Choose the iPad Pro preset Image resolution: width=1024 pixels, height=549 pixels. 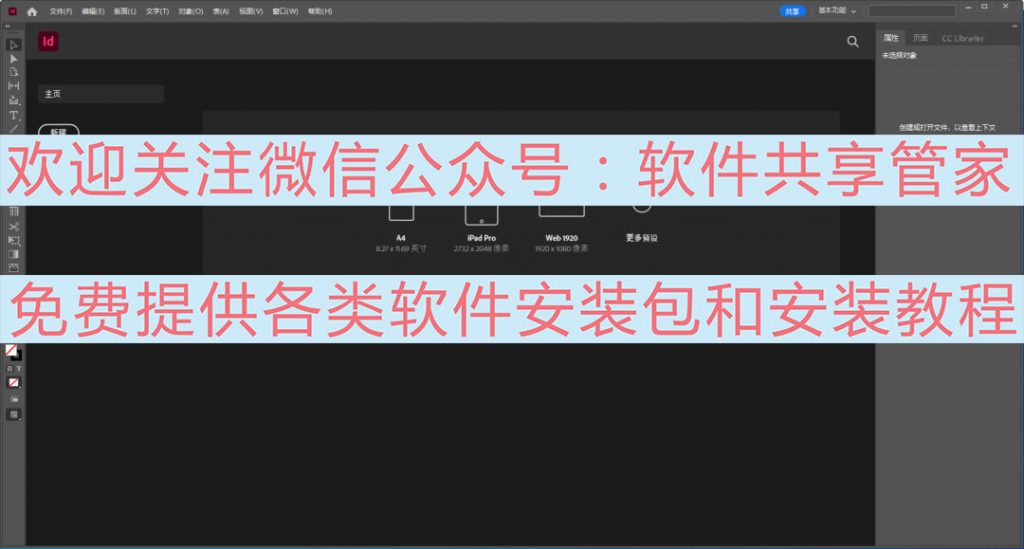click(481, 227)
